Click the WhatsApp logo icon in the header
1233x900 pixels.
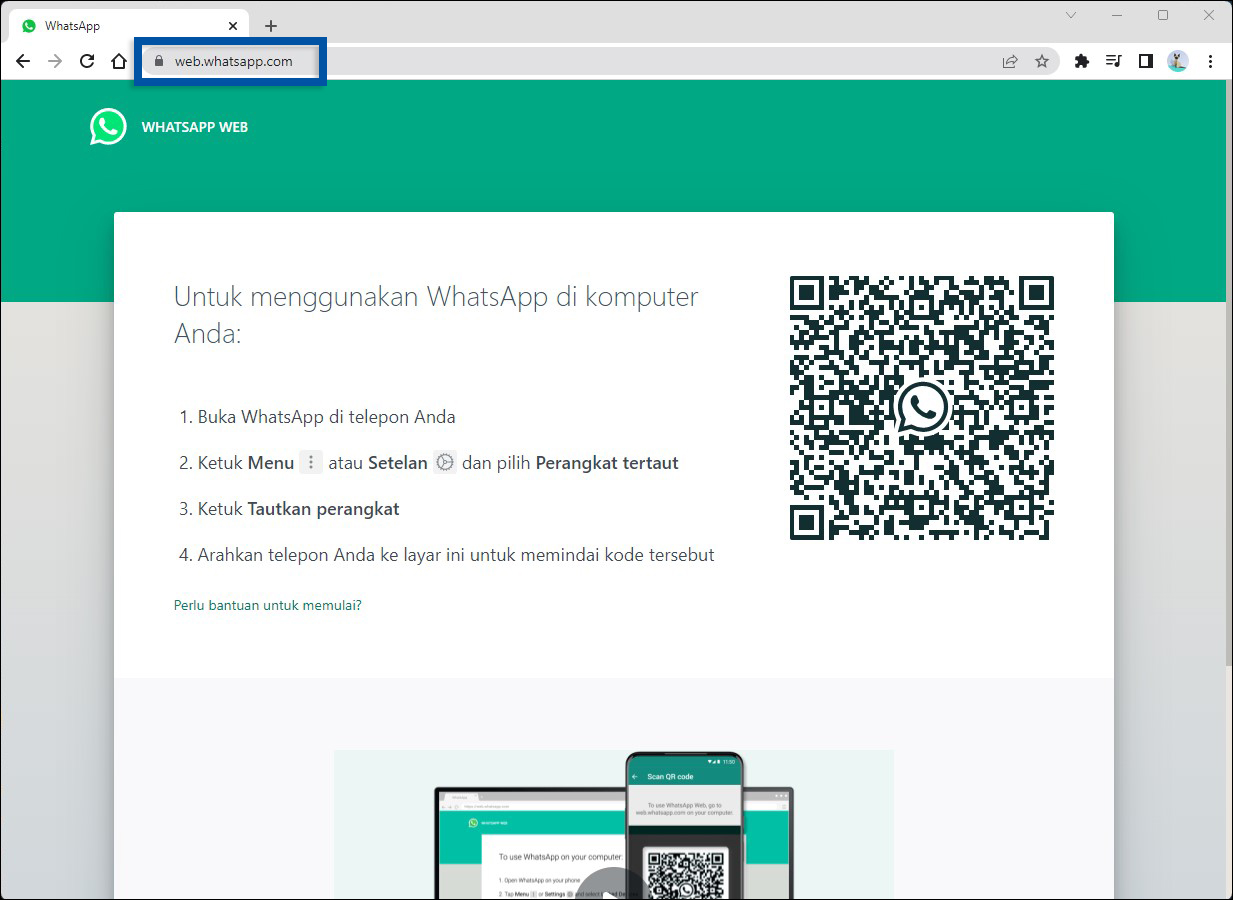coord(107,126)
